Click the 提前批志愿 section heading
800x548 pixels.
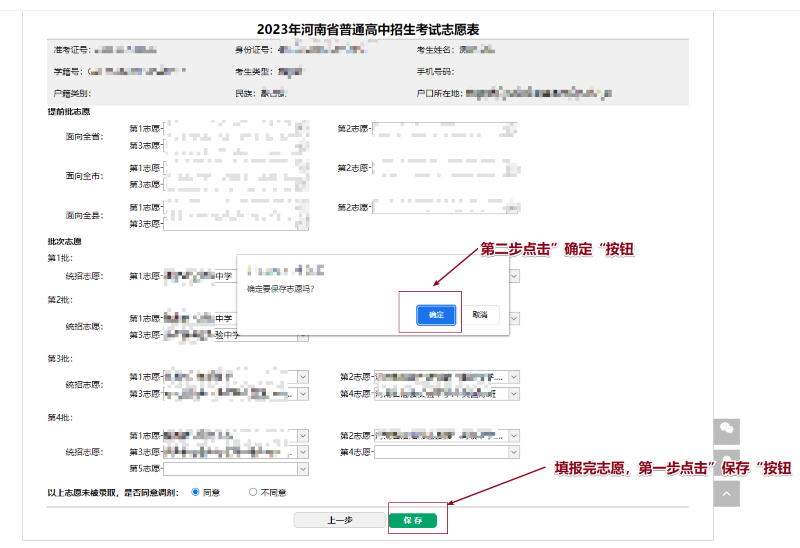[x=69, y=111]
